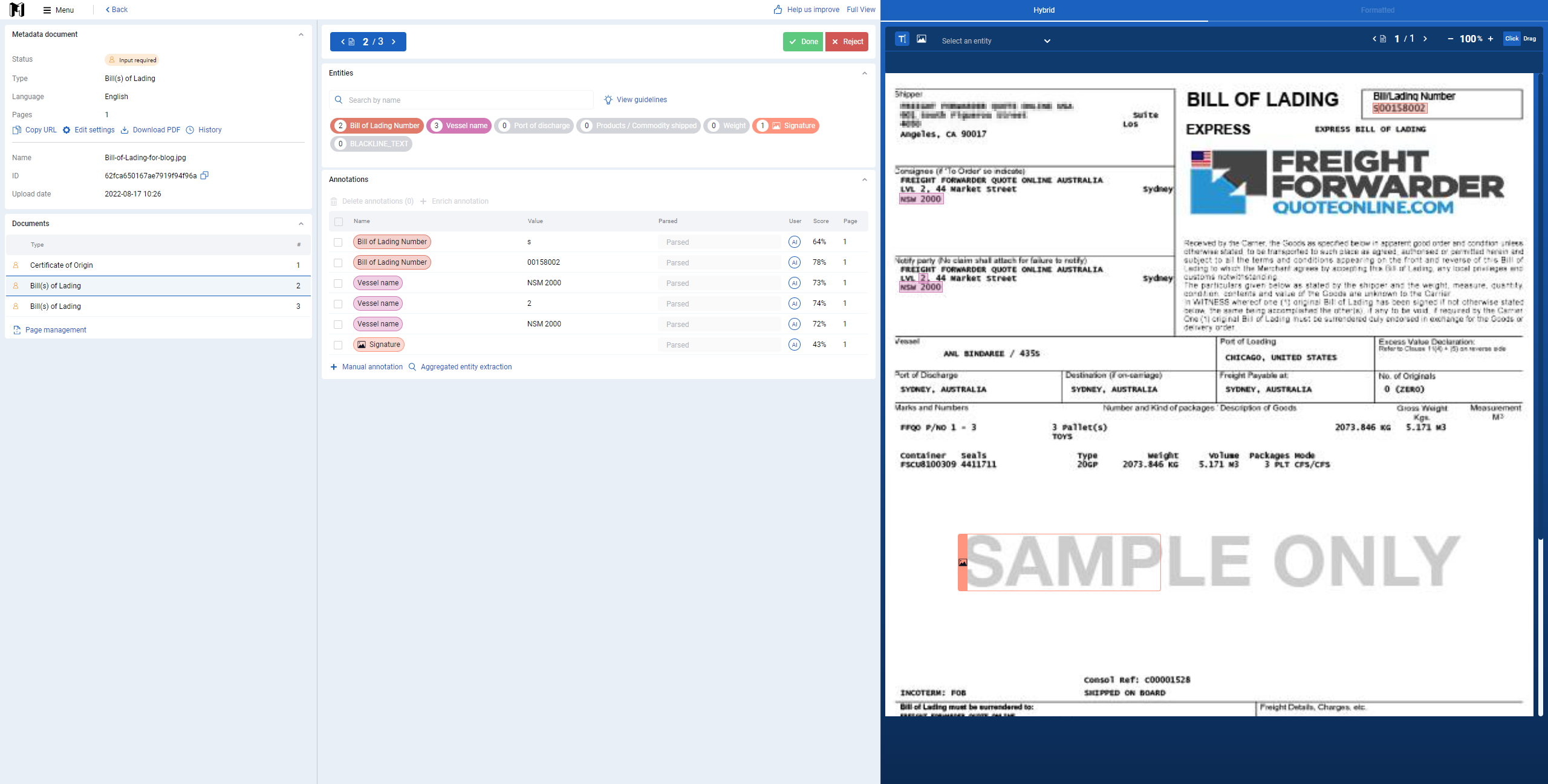Go to next page in viewer
Viewport: 1548px width, 784px height.
pyautogui.click(x=1425, y=39)
